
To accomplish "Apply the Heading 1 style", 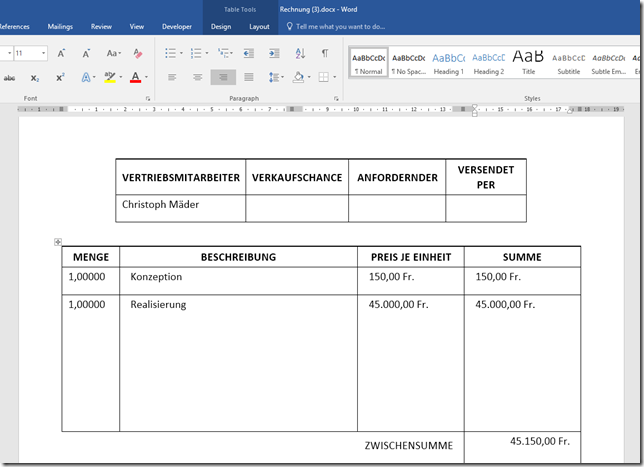I will [x=448, y=63].
